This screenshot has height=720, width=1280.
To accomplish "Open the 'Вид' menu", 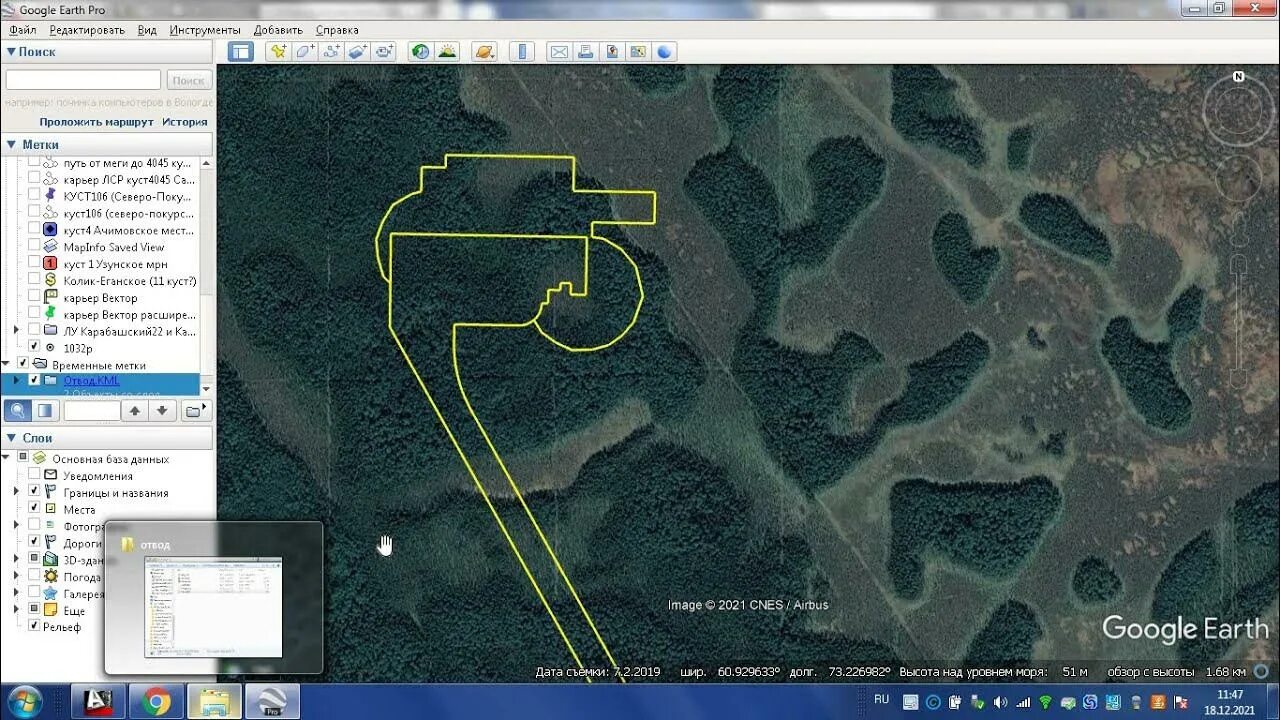I will pos(147,30).
